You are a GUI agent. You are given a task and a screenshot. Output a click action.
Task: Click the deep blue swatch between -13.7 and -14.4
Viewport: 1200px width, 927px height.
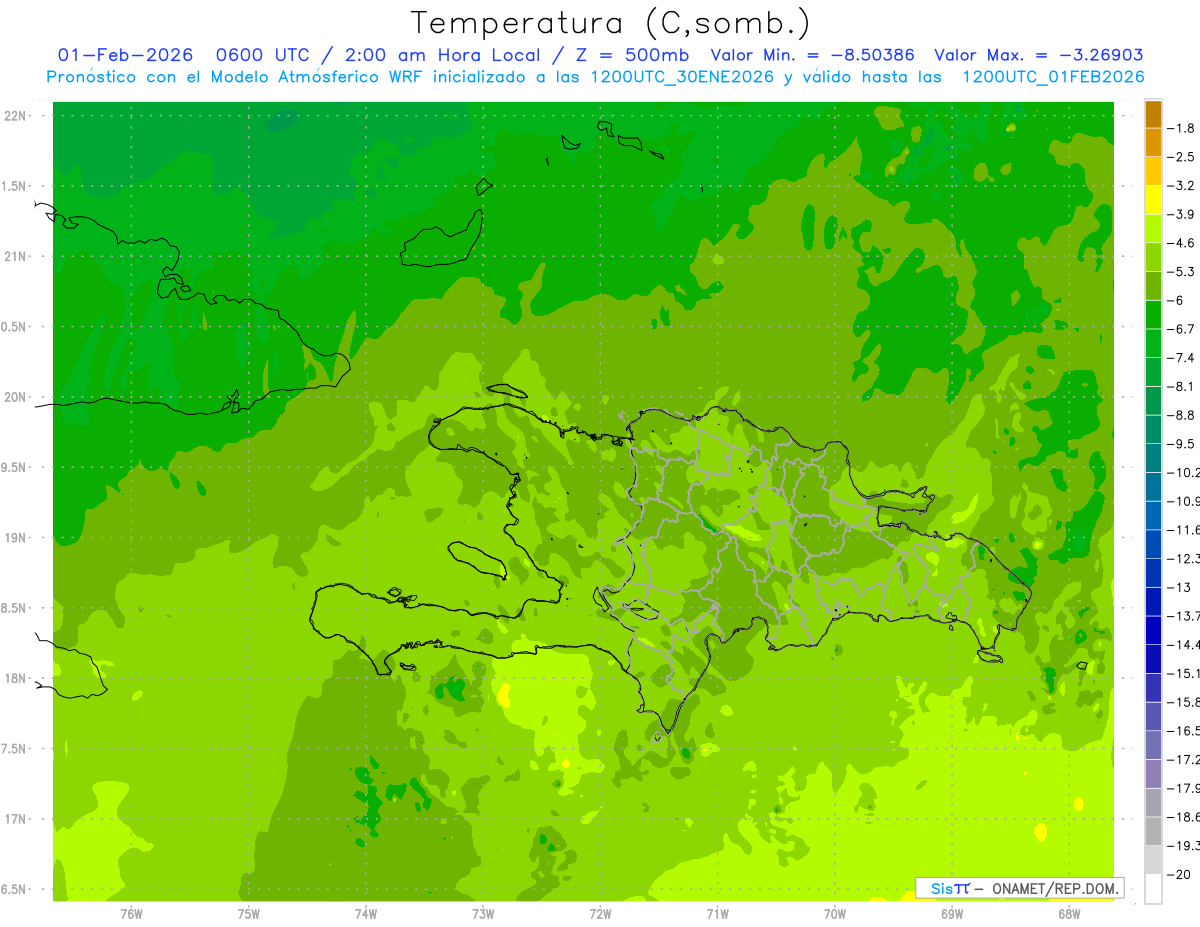click(x=1153, y=630)
